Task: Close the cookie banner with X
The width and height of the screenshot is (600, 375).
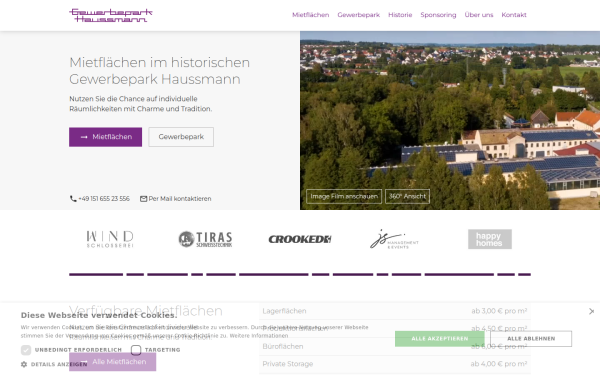Action: pos(592,311)
